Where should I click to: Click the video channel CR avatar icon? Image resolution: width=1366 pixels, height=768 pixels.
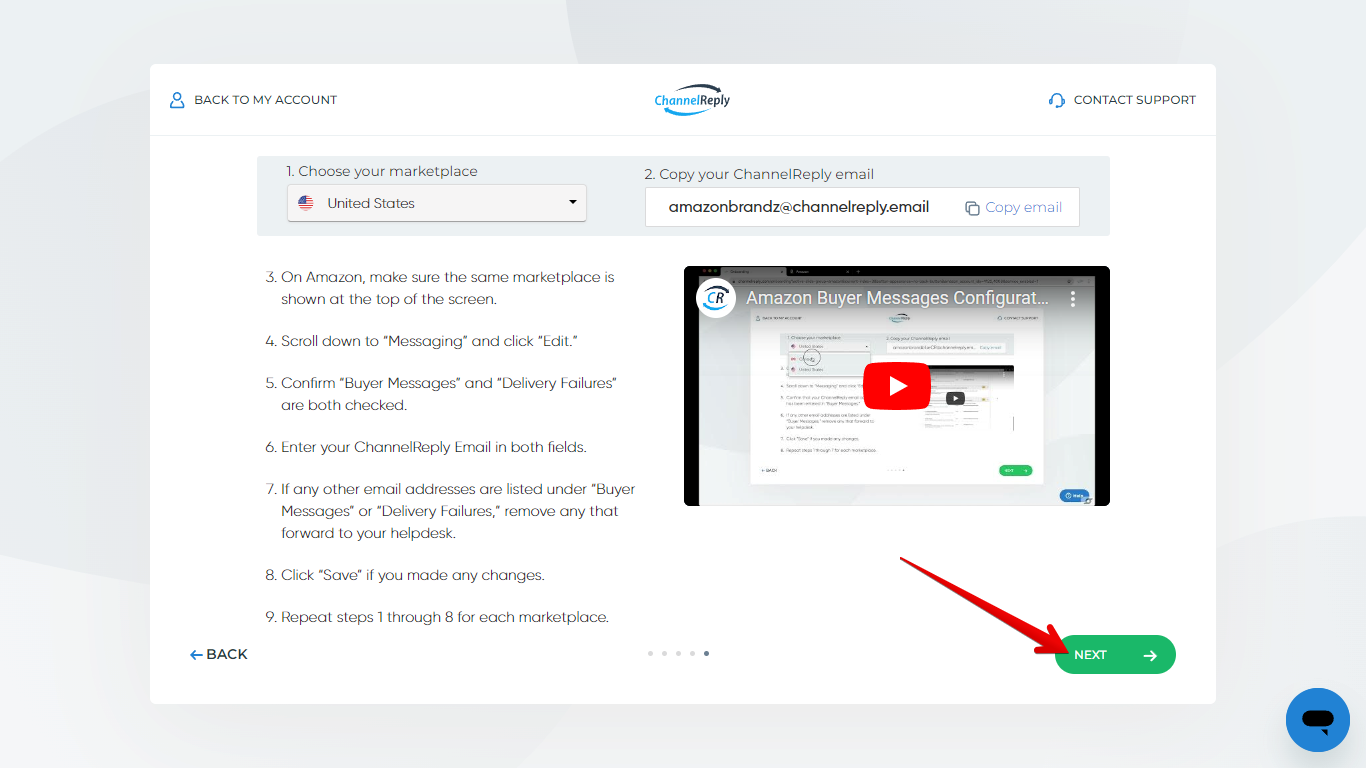tap(716, 298)
